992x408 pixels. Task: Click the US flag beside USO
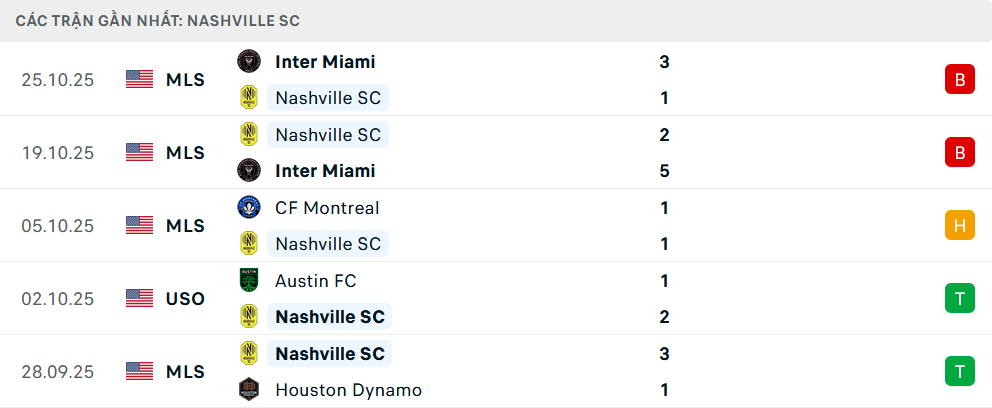click(x=140, y=298)
